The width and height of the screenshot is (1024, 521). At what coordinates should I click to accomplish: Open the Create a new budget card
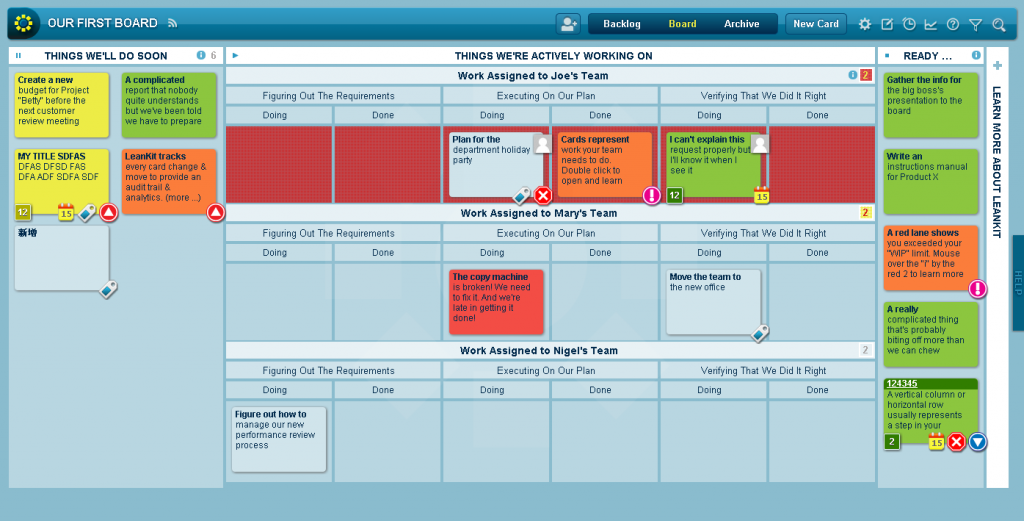[61, 105]
